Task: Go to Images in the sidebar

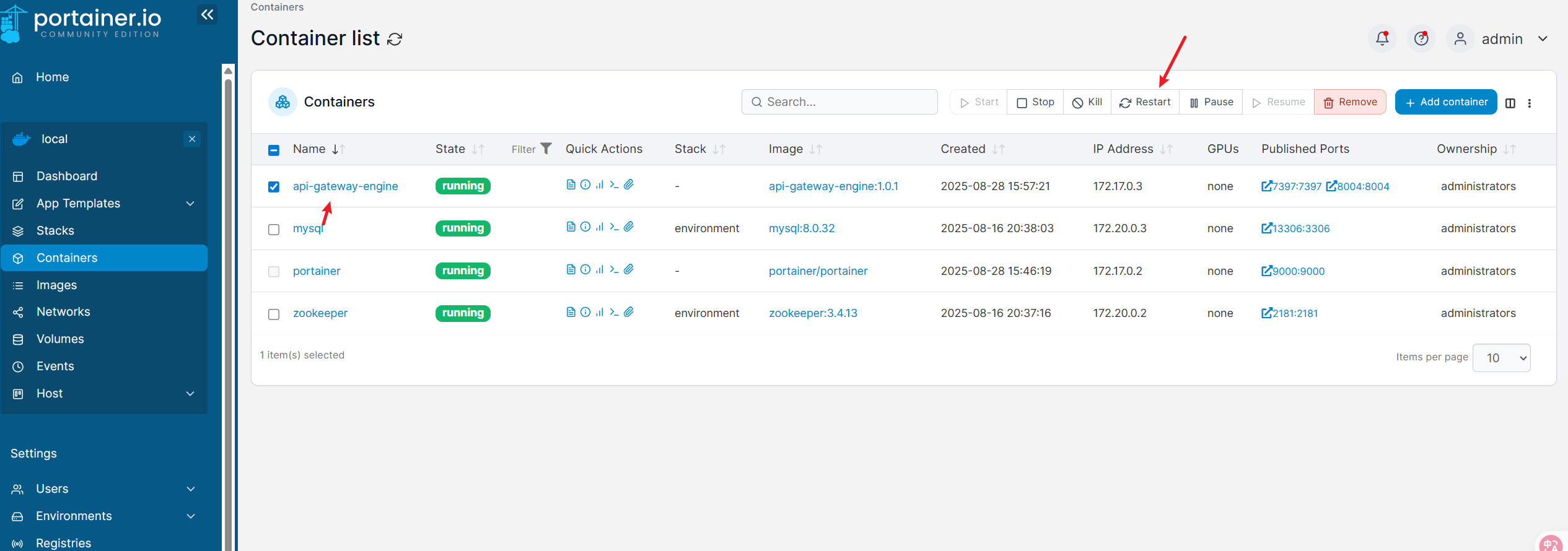Action: [x=56, y=285]
